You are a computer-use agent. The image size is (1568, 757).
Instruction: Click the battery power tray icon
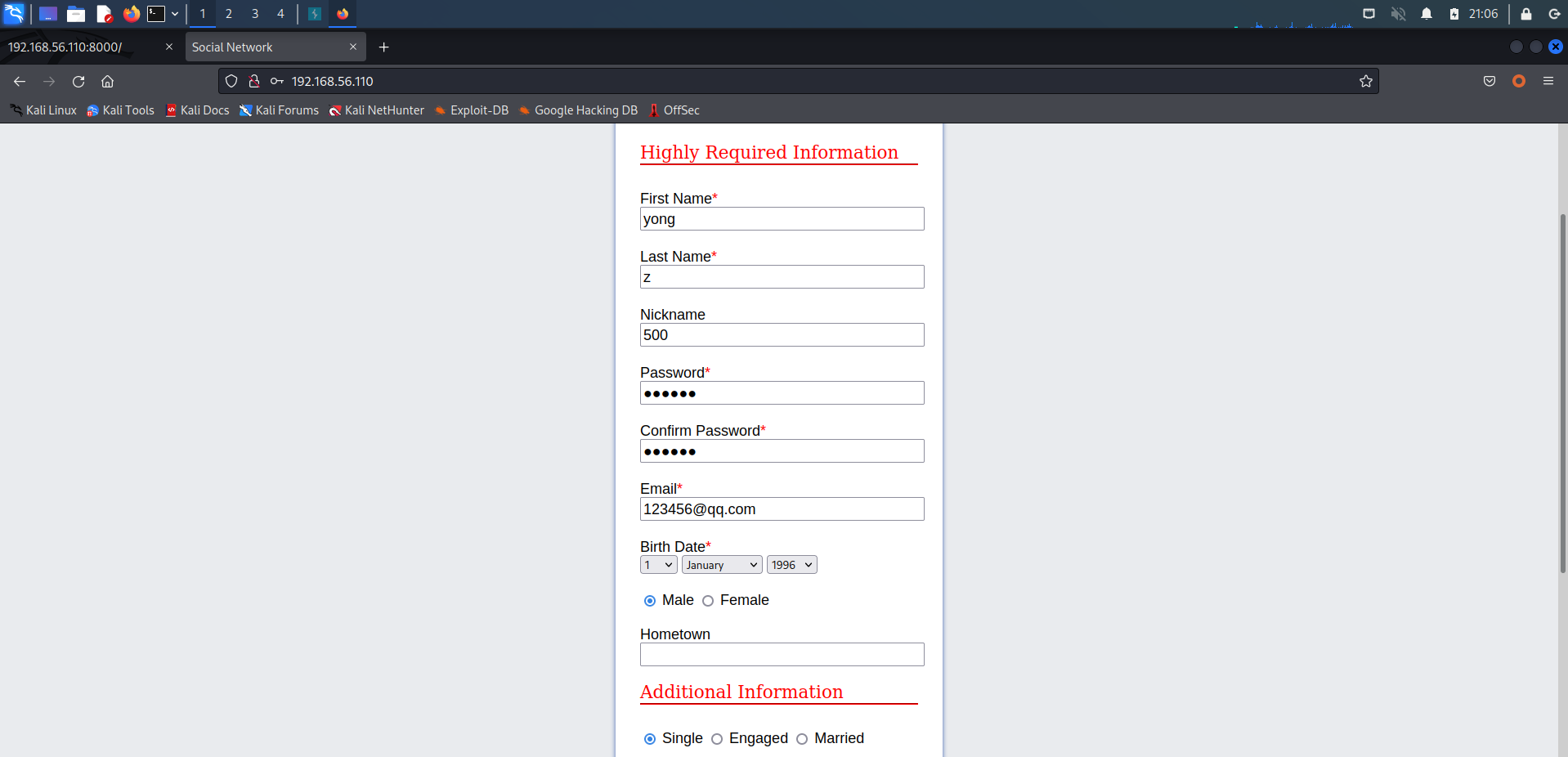tap(1454, 14)
